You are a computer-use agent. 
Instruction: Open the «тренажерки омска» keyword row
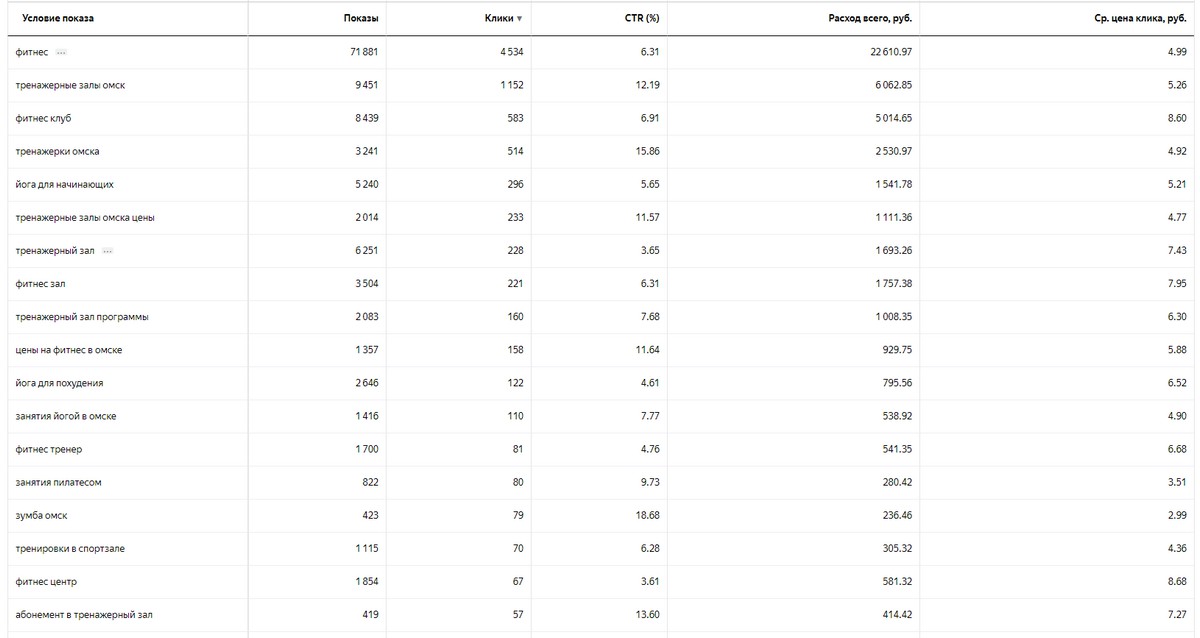57,151
